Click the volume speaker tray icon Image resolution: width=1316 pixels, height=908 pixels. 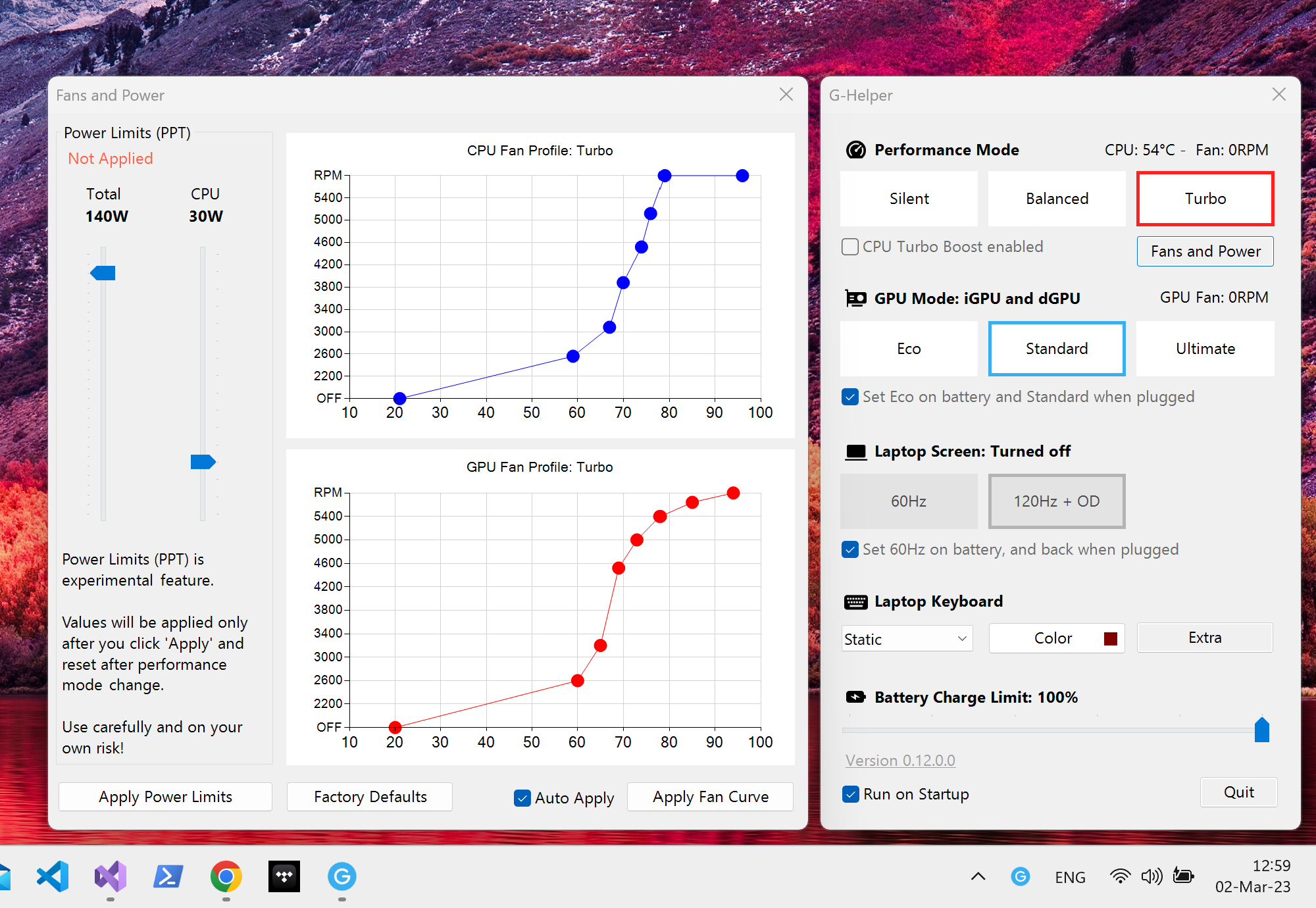1151,876
